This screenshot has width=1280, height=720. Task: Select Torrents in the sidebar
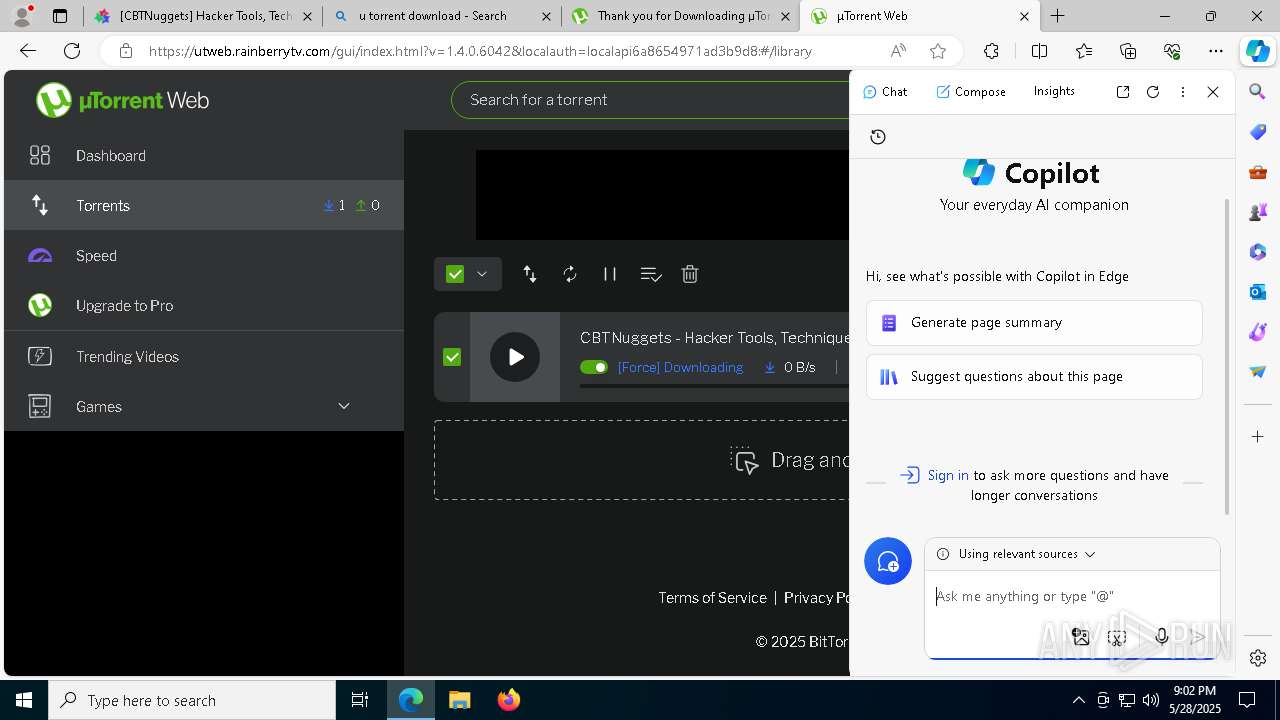[x=204, y=205]
